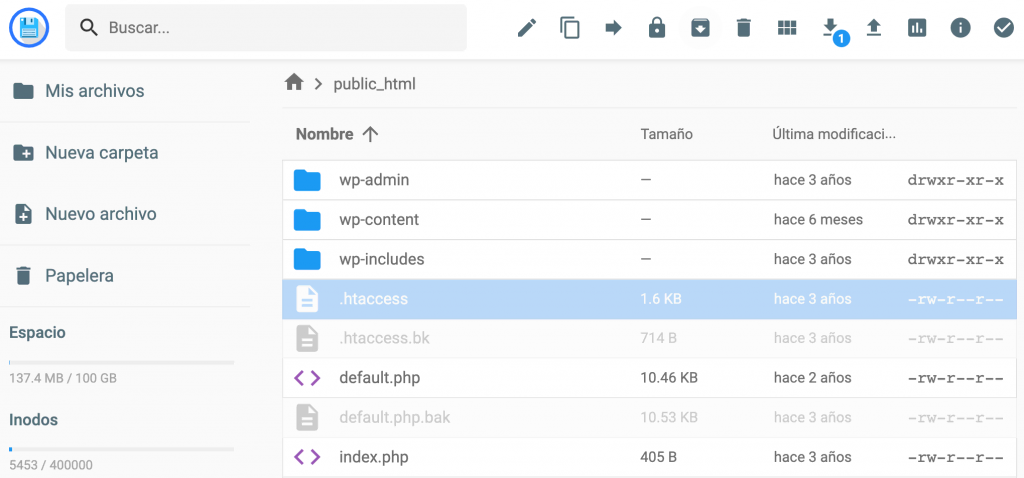Sort by Tamaño column header
The image size is (1024, 478).
coord(666,134)
